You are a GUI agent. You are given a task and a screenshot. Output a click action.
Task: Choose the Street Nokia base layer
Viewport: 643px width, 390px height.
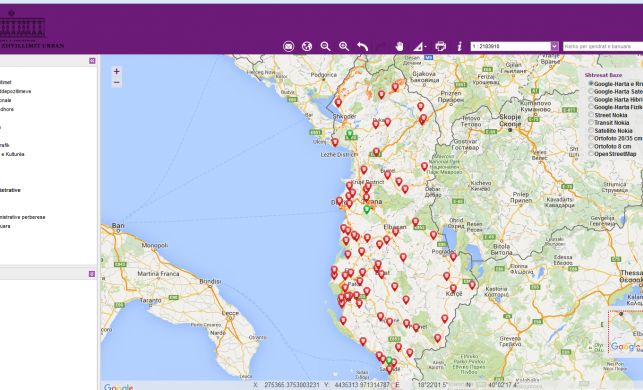point(591,114)
